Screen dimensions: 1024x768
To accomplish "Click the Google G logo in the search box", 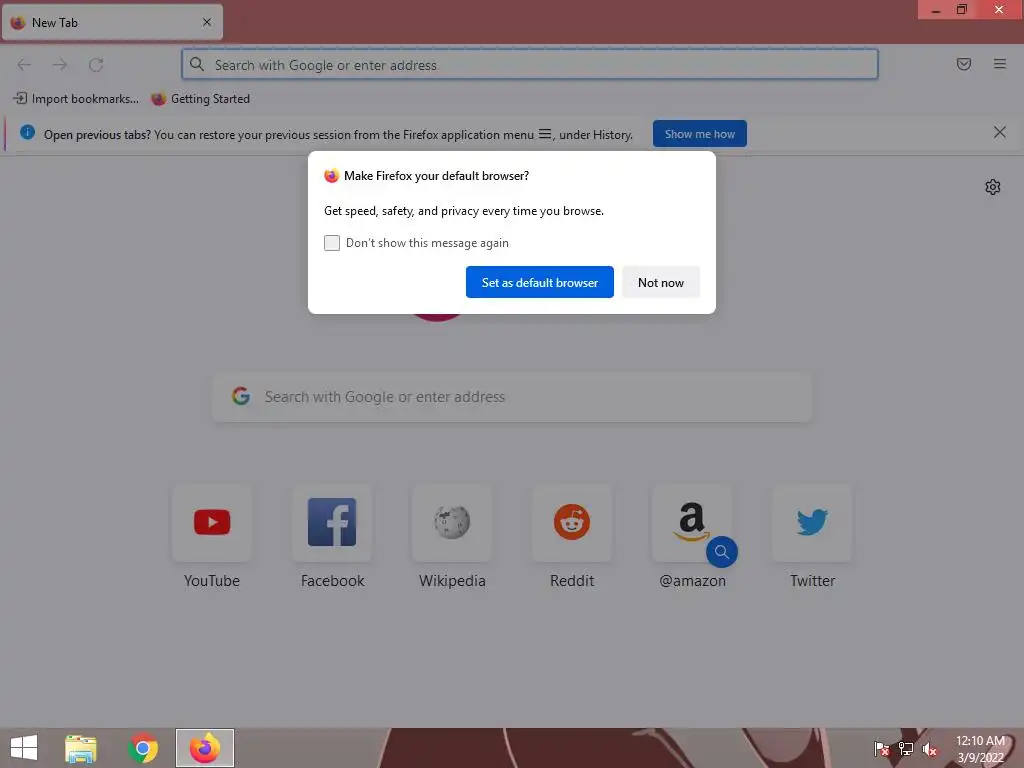I will coord(241,396).
